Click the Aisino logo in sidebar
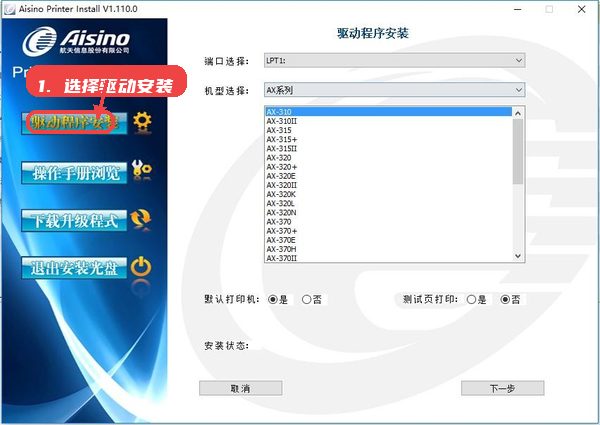Viewport: 600px width, 425px height. click(76, 40)
